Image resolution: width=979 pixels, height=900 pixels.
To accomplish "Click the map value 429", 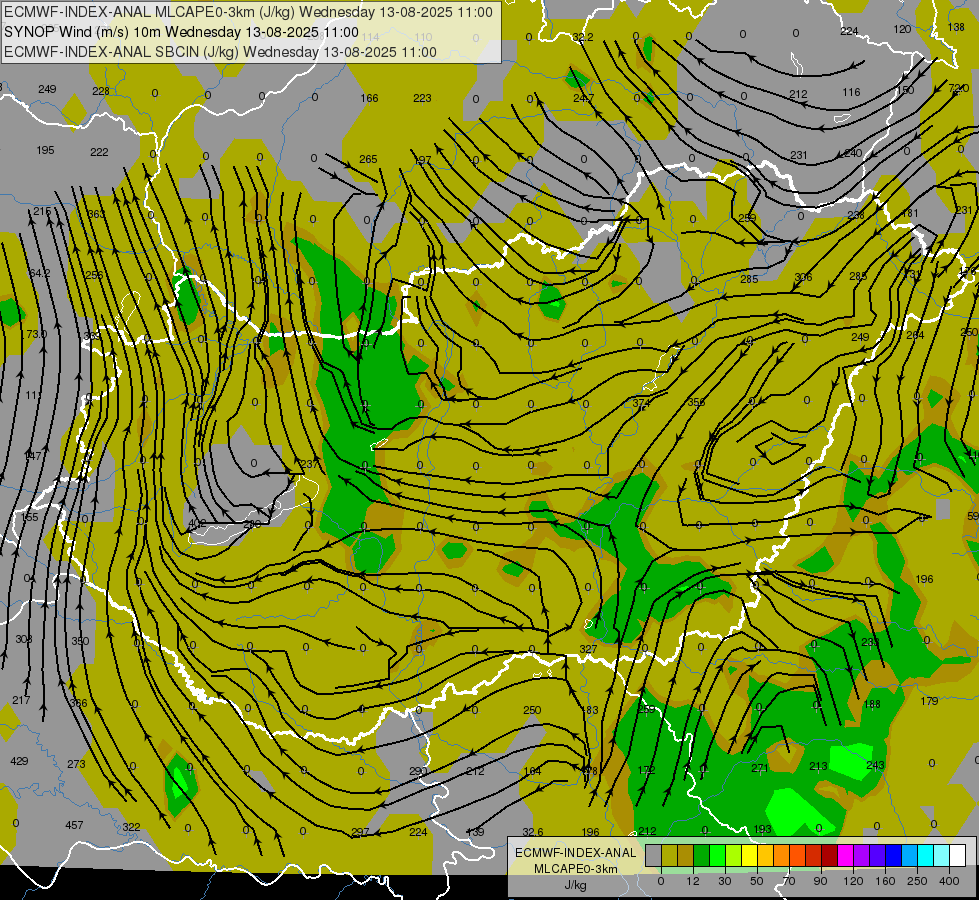I will [19, 761].
